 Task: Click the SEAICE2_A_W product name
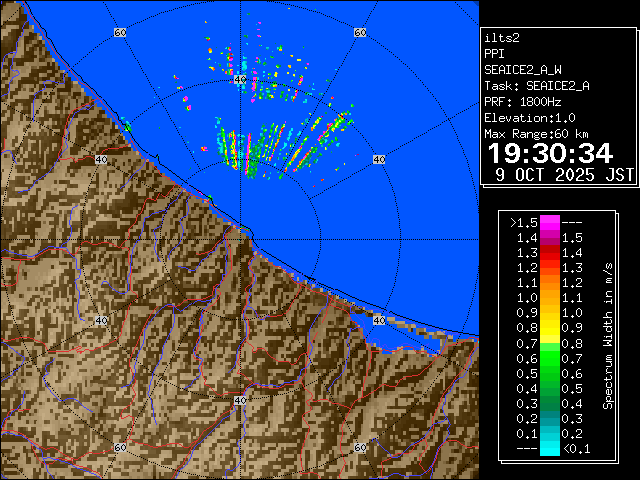click(x=521, y=70)
